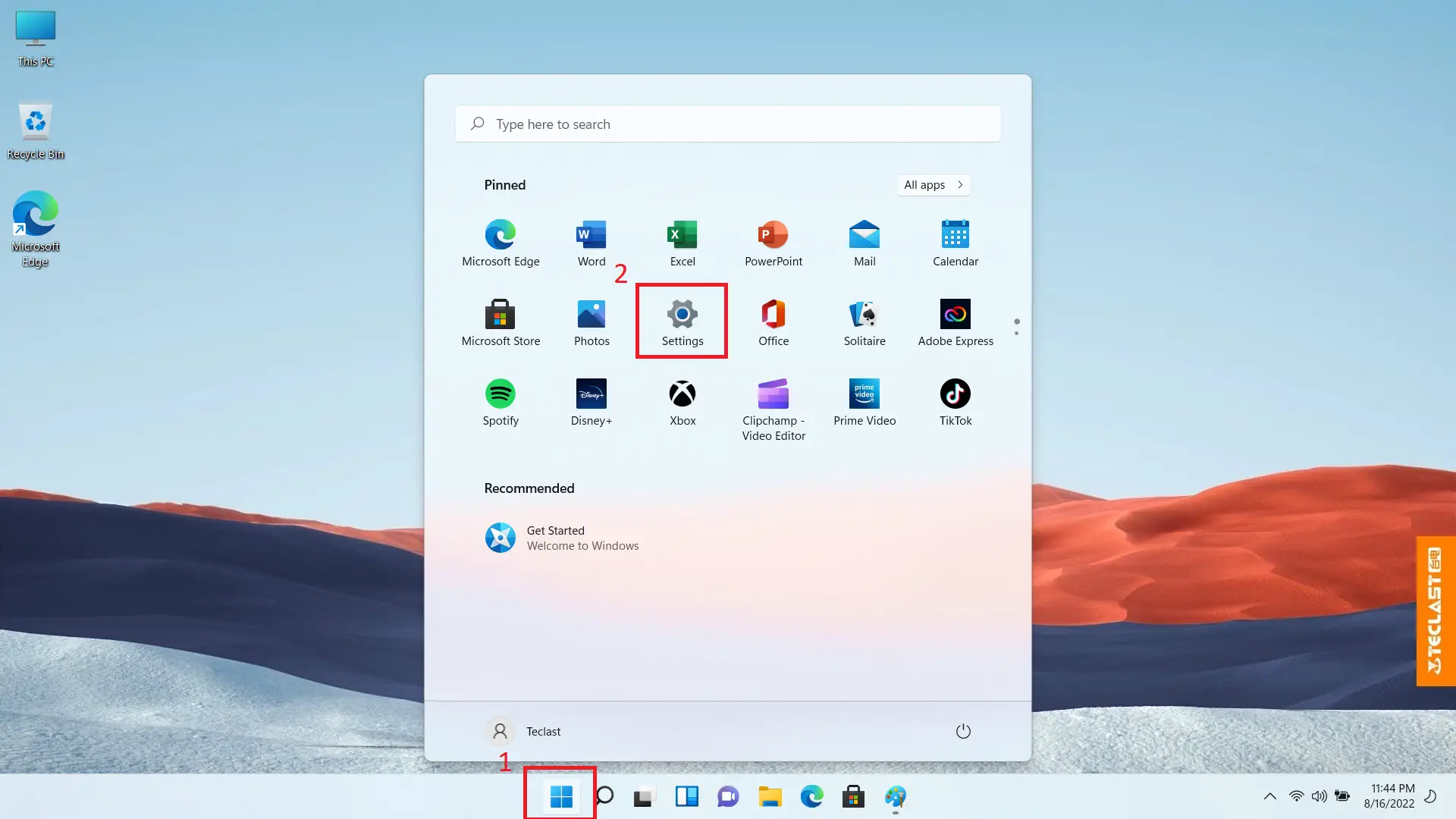
Task: Show hidden system tray icons
Action: coord(1269,796)
